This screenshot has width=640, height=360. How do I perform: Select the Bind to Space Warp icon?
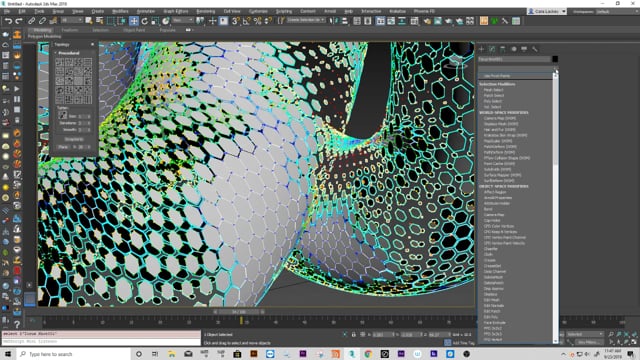pos(53,21)
